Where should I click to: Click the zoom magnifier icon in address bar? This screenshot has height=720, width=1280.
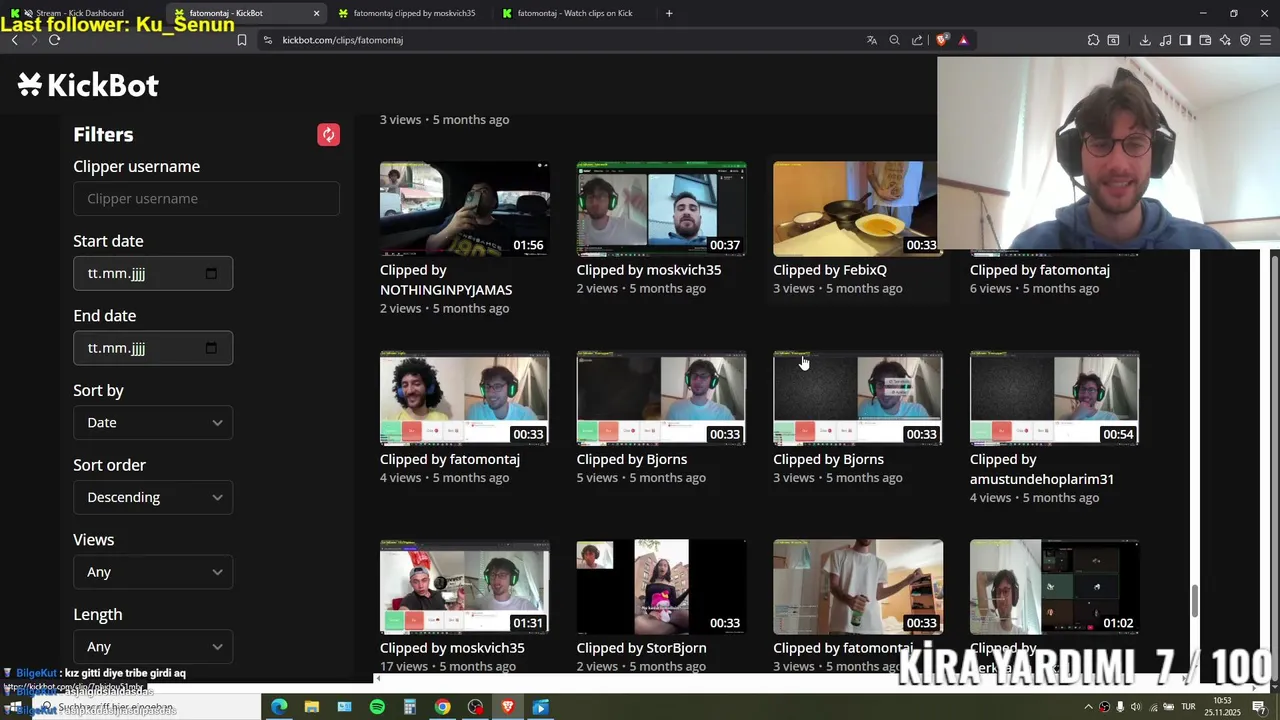coord(895,40)
